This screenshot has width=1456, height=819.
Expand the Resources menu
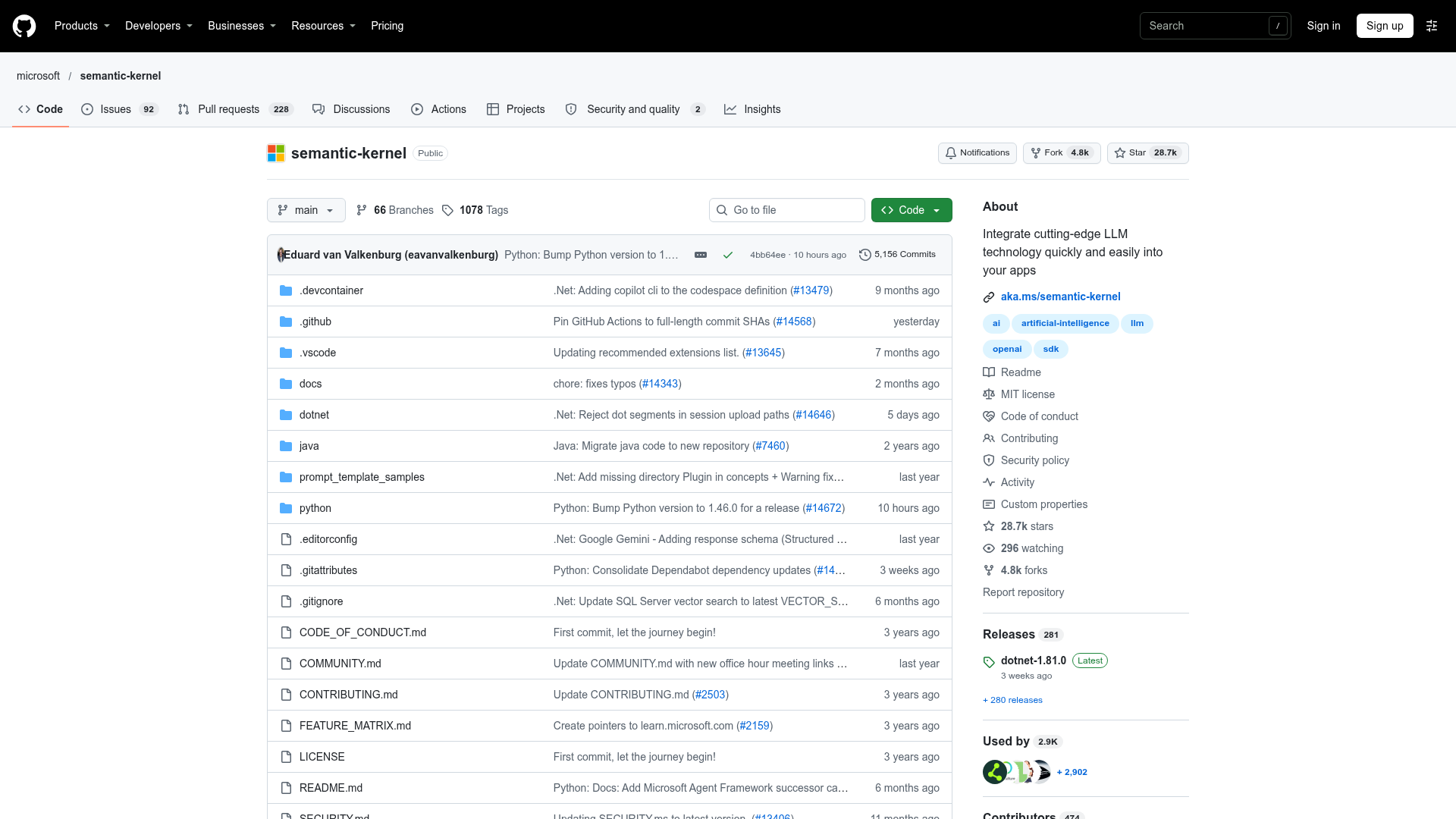(x=323, y=26)
